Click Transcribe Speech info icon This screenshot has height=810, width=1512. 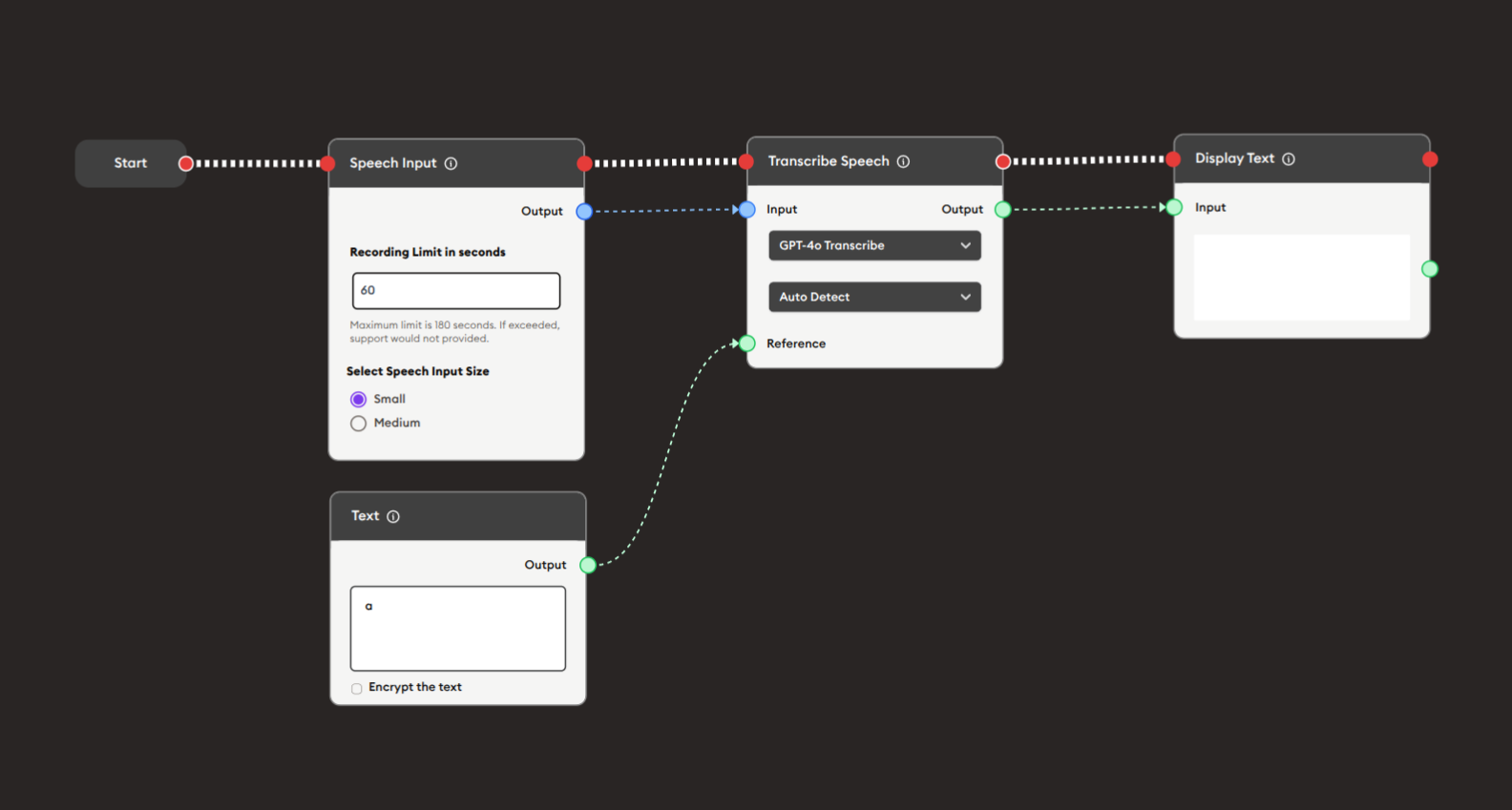pyautogui.click(x=903, y=161)
